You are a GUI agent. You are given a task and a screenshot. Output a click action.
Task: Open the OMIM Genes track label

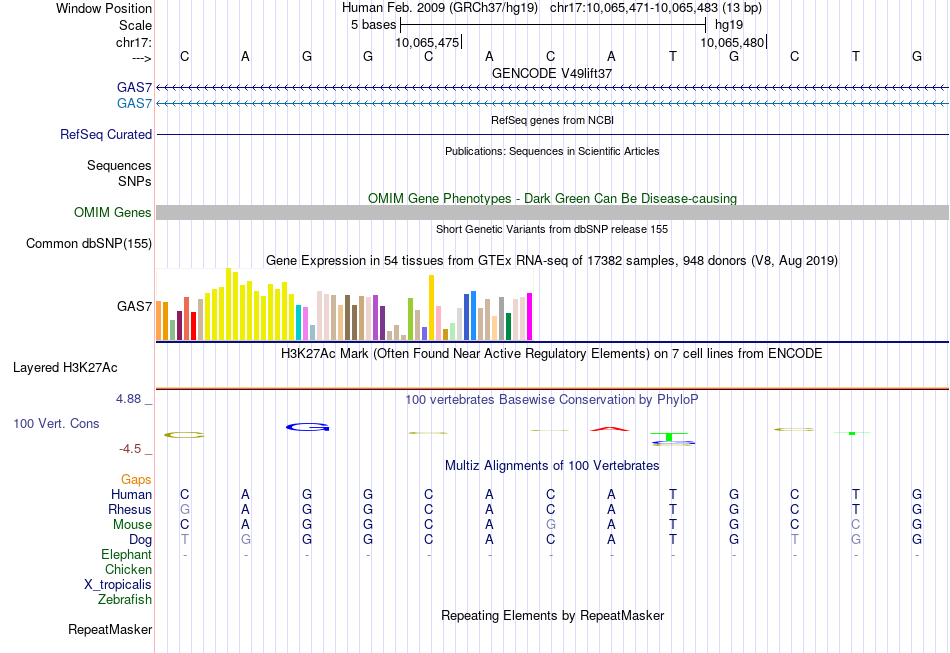coord(113,212)
